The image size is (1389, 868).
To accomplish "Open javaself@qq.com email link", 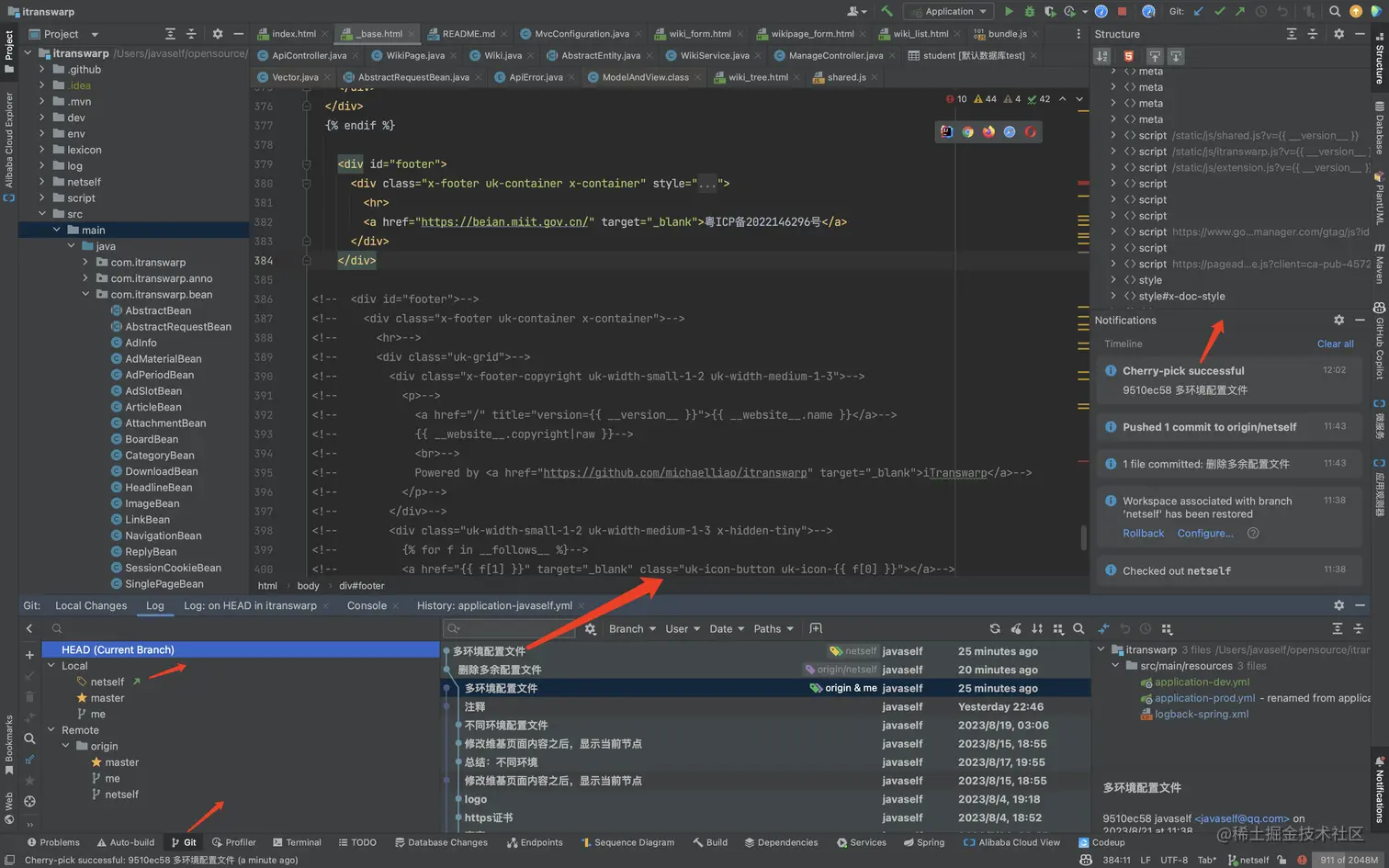I will pos(1242,818).
